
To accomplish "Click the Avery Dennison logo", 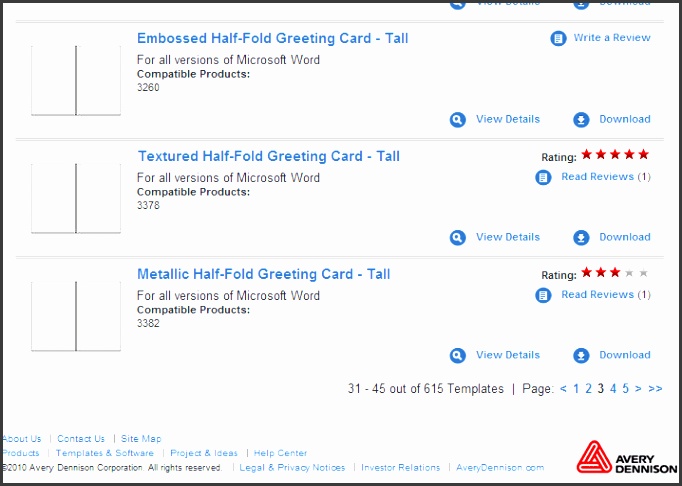I will point(627,457).
